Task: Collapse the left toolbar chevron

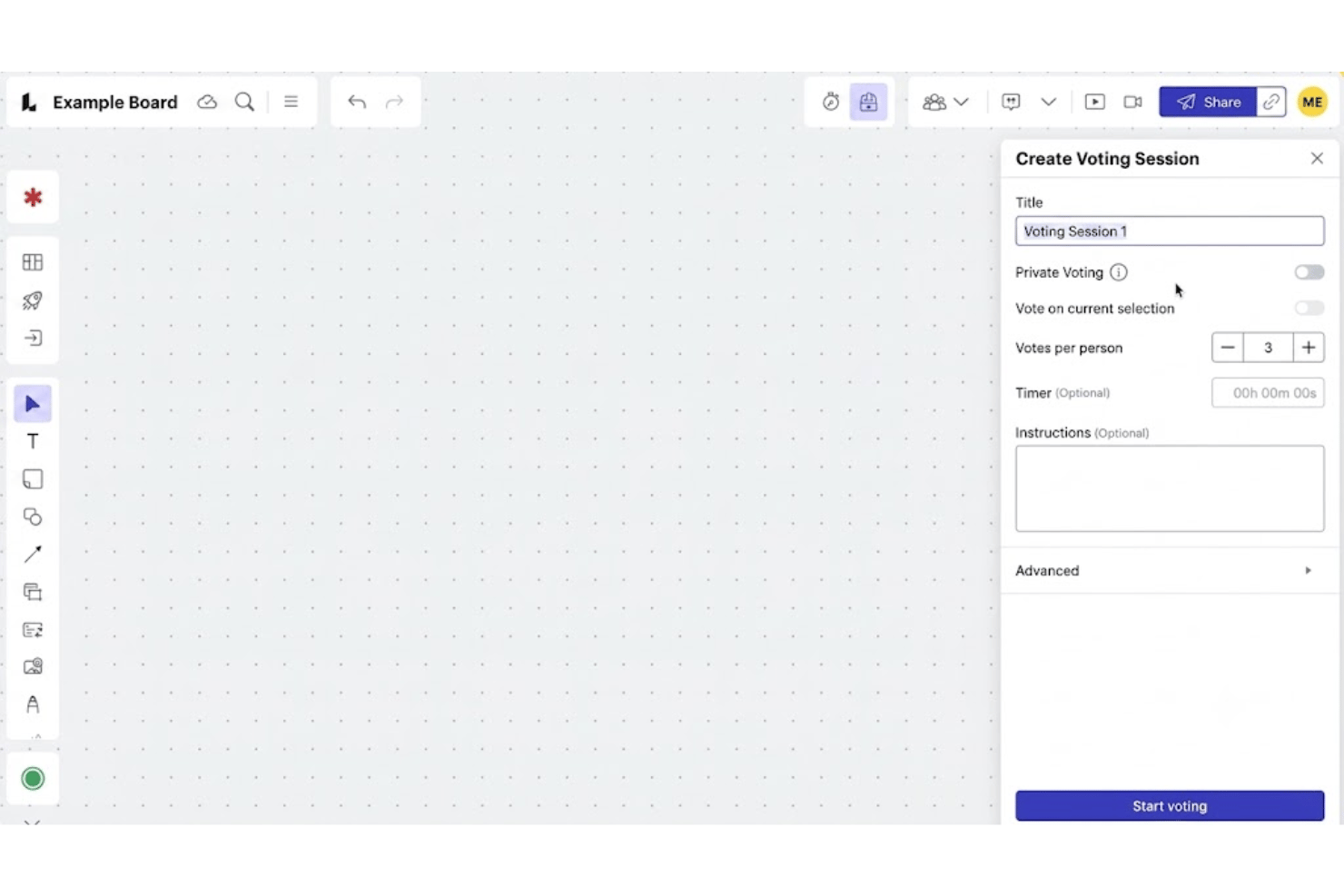Action: pos(33,822)
